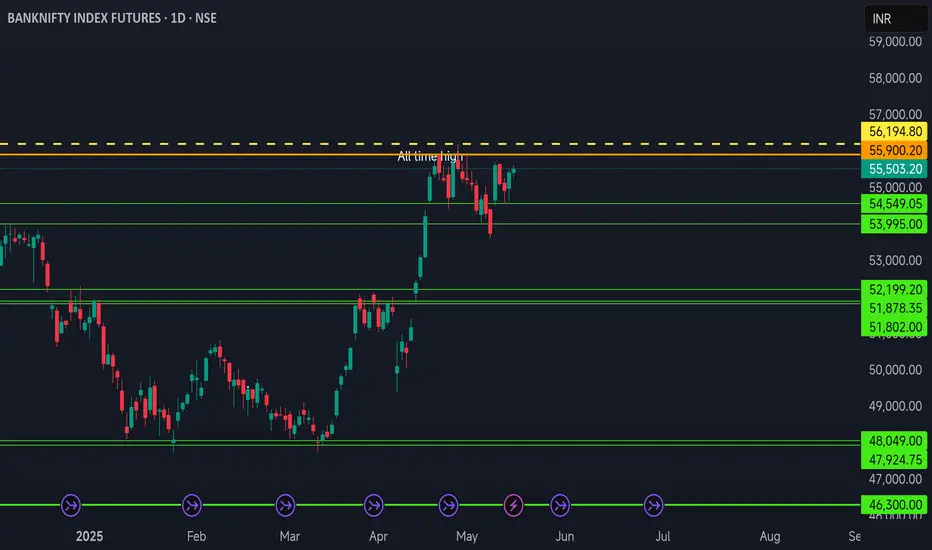Image resolution: width=932 pixels, height=550 pixels.
Task: Click the 55,000.00 price axis value
Action: [x=895, y=187]
